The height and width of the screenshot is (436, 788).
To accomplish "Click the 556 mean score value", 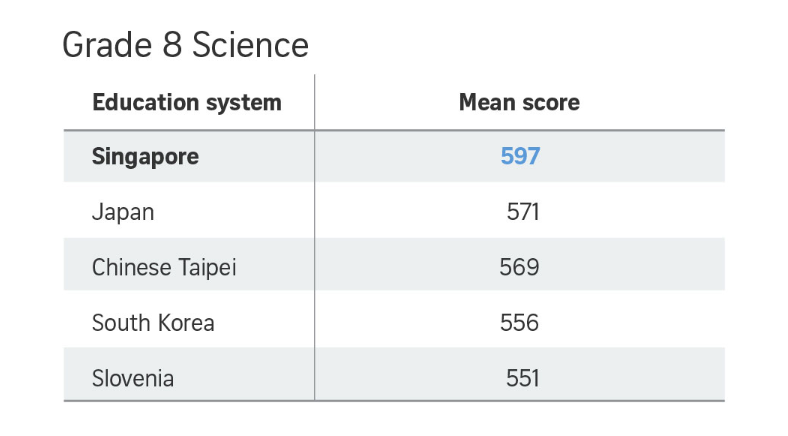I will pos(519,323).
